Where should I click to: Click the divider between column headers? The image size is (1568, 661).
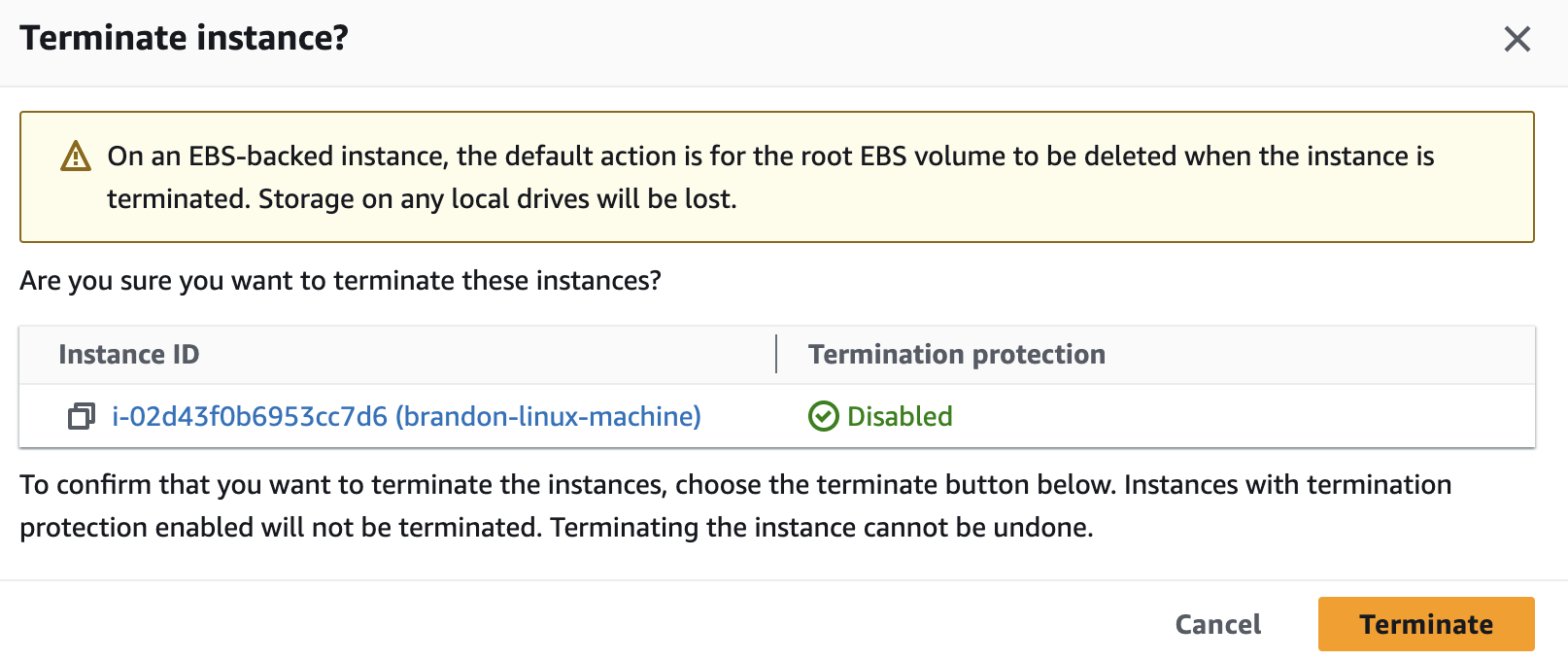[776, 355]
